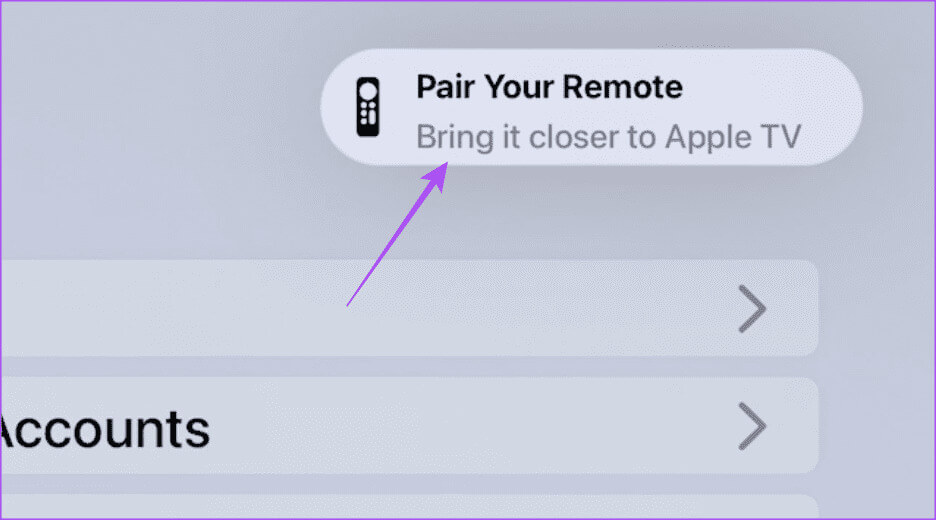Click the blank area between the two chevron rows

pyautogui.click(x=409, y=367)
